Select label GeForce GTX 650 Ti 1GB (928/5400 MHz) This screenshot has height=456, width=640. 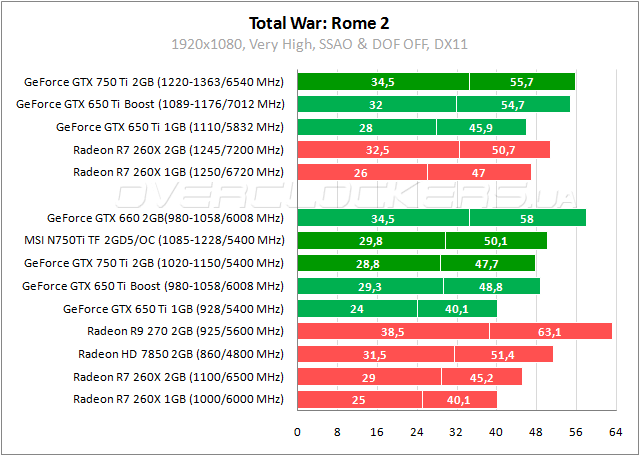(x=173, y=309)
